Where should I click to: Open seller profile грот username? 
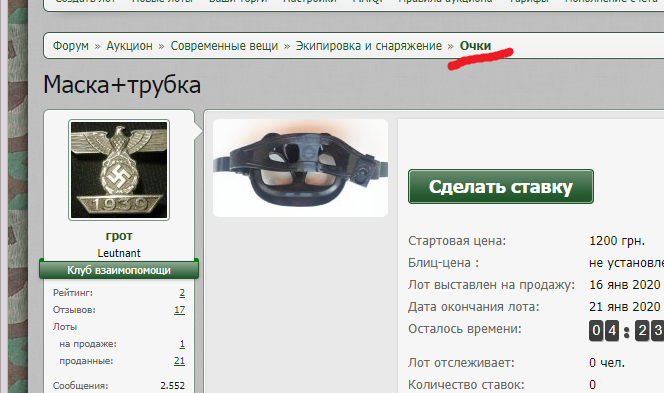click(119, 235)
